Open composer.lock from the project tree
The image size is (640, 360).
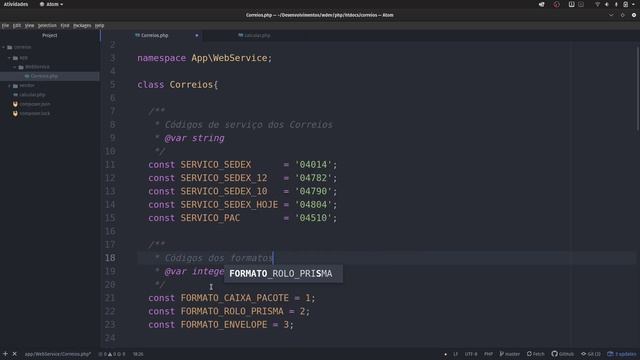click(35, 113)
